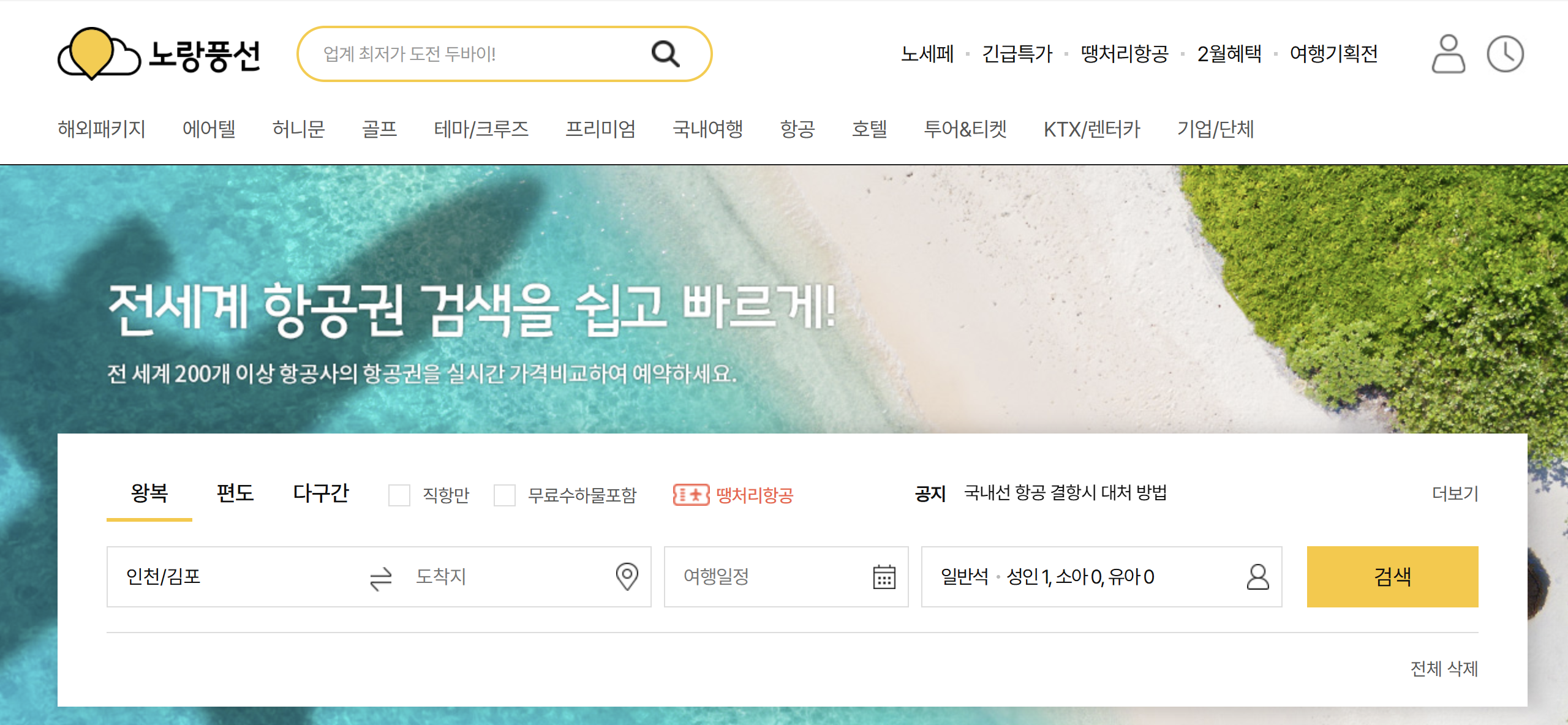This screenshot has width=1568, height=725.
Task: Switch to the 편도 tab
Action: click(x=235, y=493)
